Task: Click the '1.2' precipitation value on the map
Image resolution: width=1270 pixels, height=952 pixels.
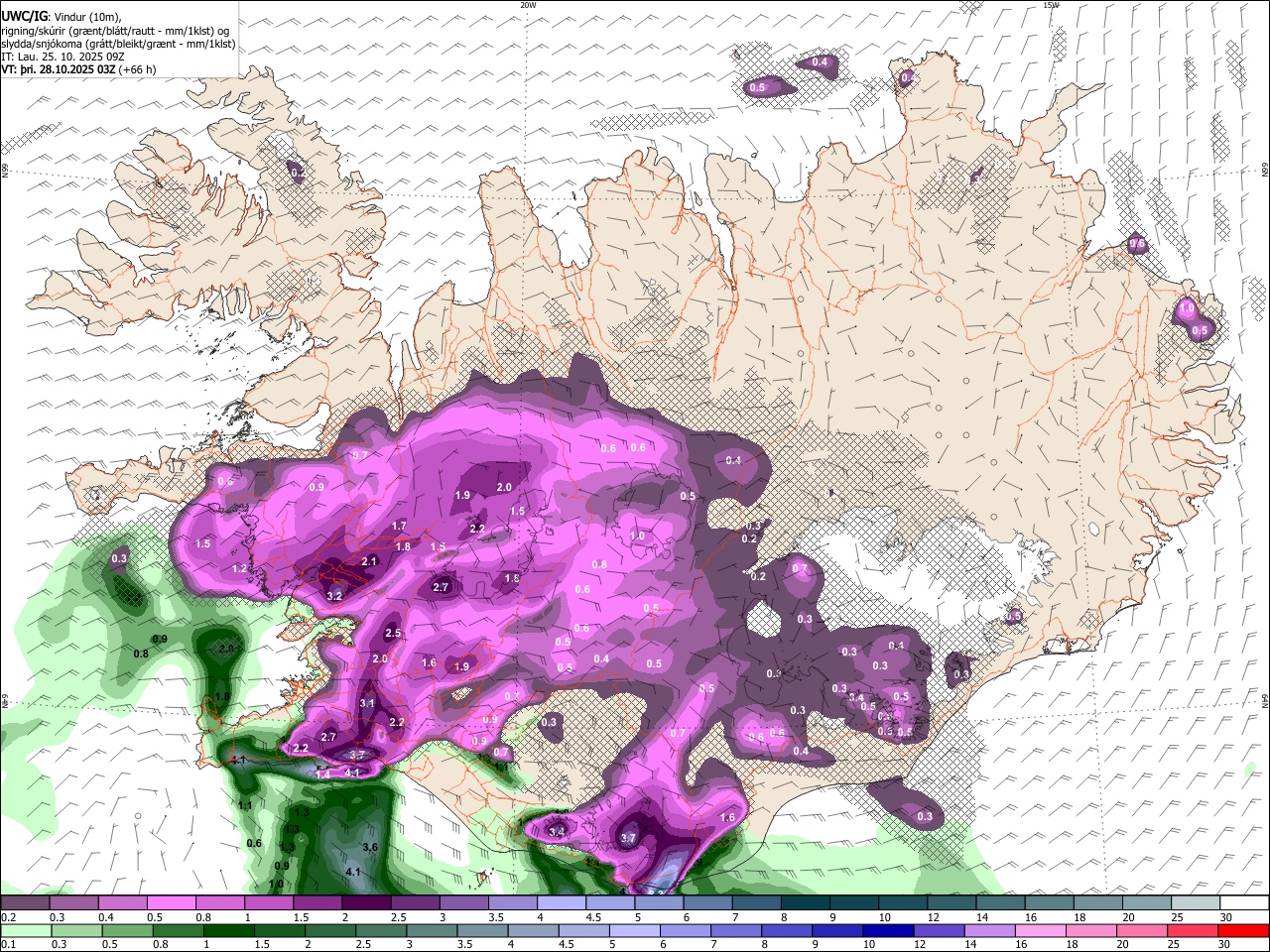Action: (239, 568)
